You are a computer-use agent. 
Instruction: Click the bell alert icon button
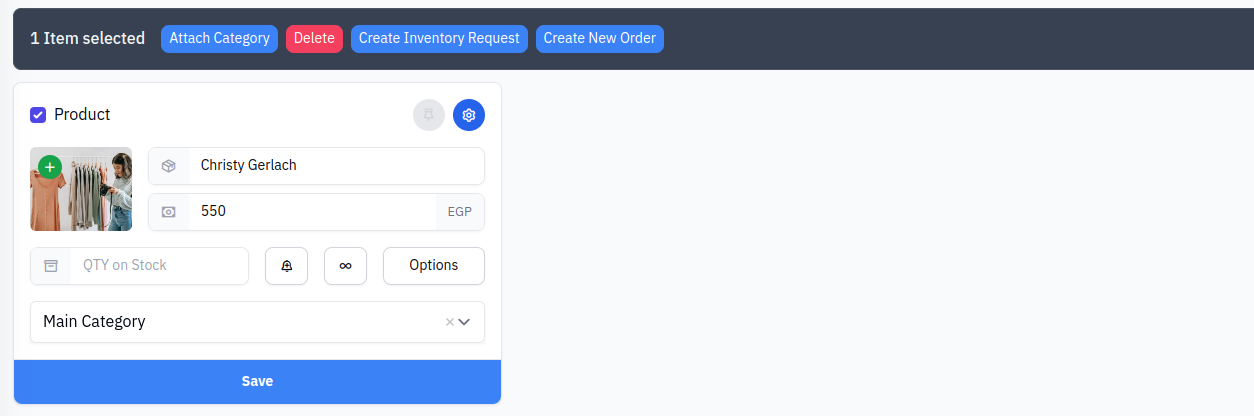[286, 266]
